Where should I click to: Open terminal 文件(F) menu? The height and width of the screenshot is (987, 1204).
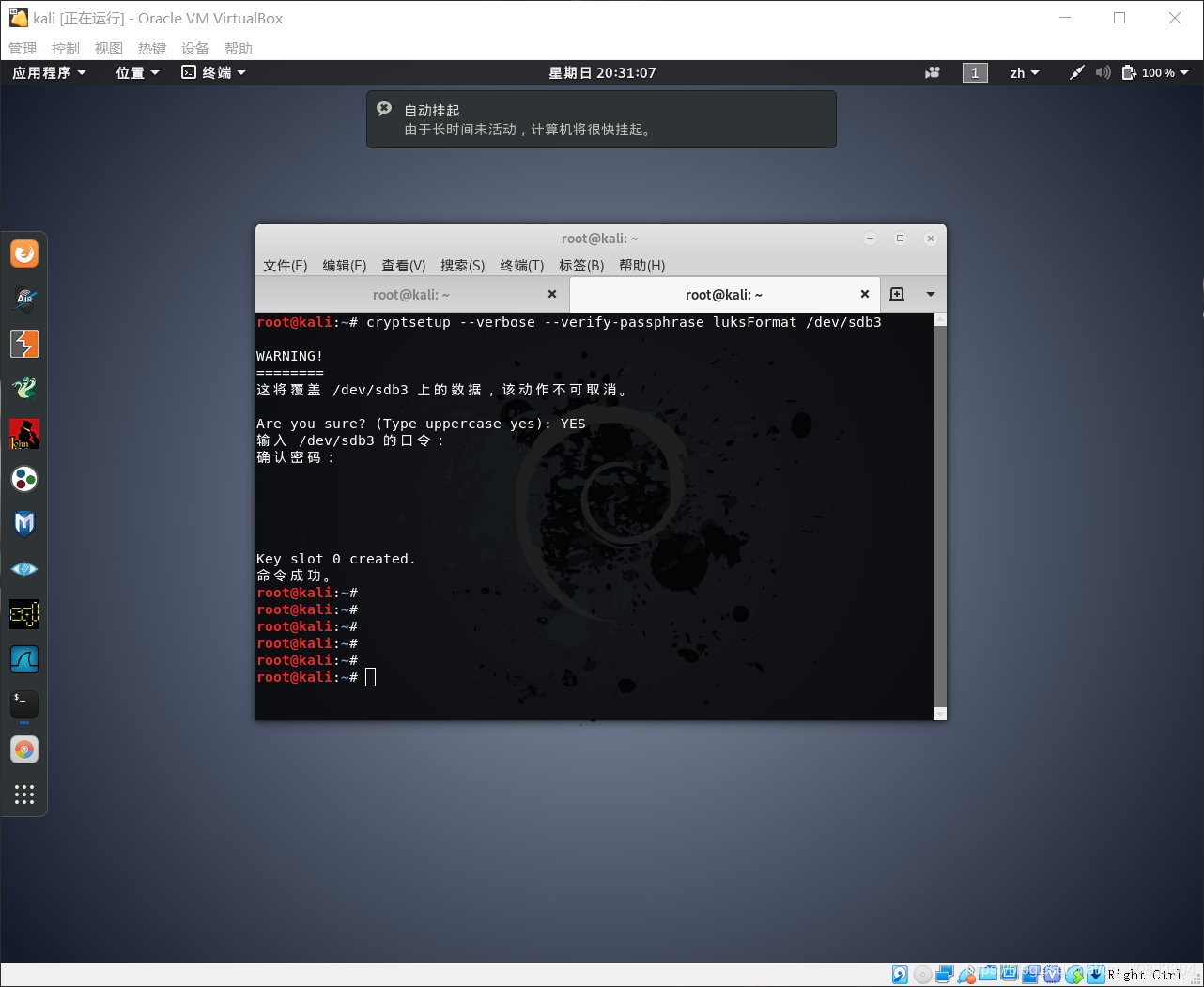[x=286, y=266]
